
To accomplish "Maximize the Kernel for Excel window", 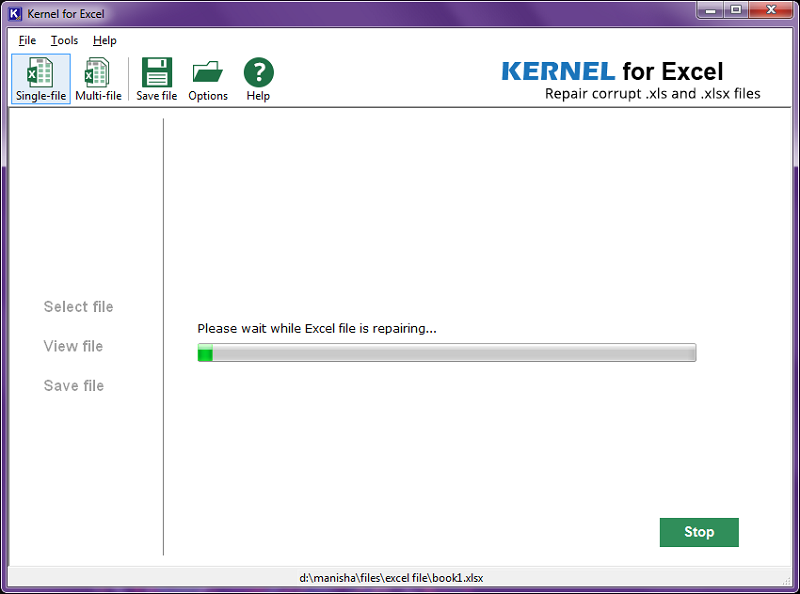I will pos(736,10).
